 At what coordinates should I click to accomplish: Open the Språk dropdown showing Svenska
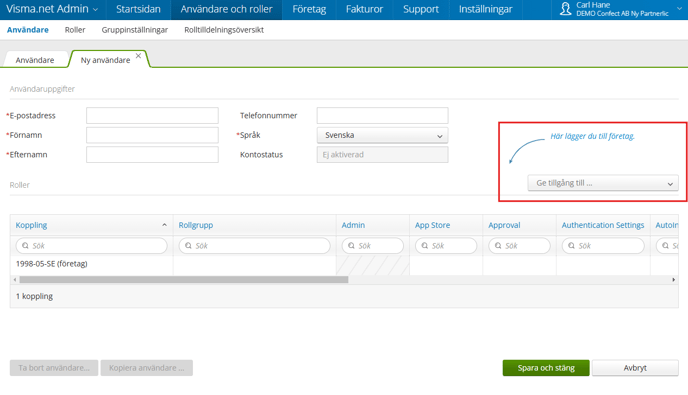point(383,135)
